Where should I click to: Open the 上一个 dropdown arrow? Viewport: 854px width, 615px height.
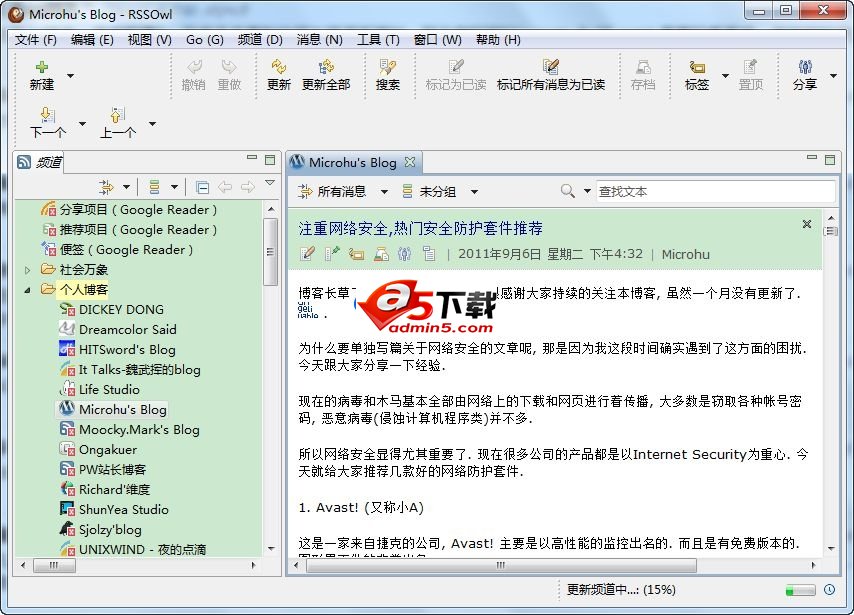tap(152, 124)
